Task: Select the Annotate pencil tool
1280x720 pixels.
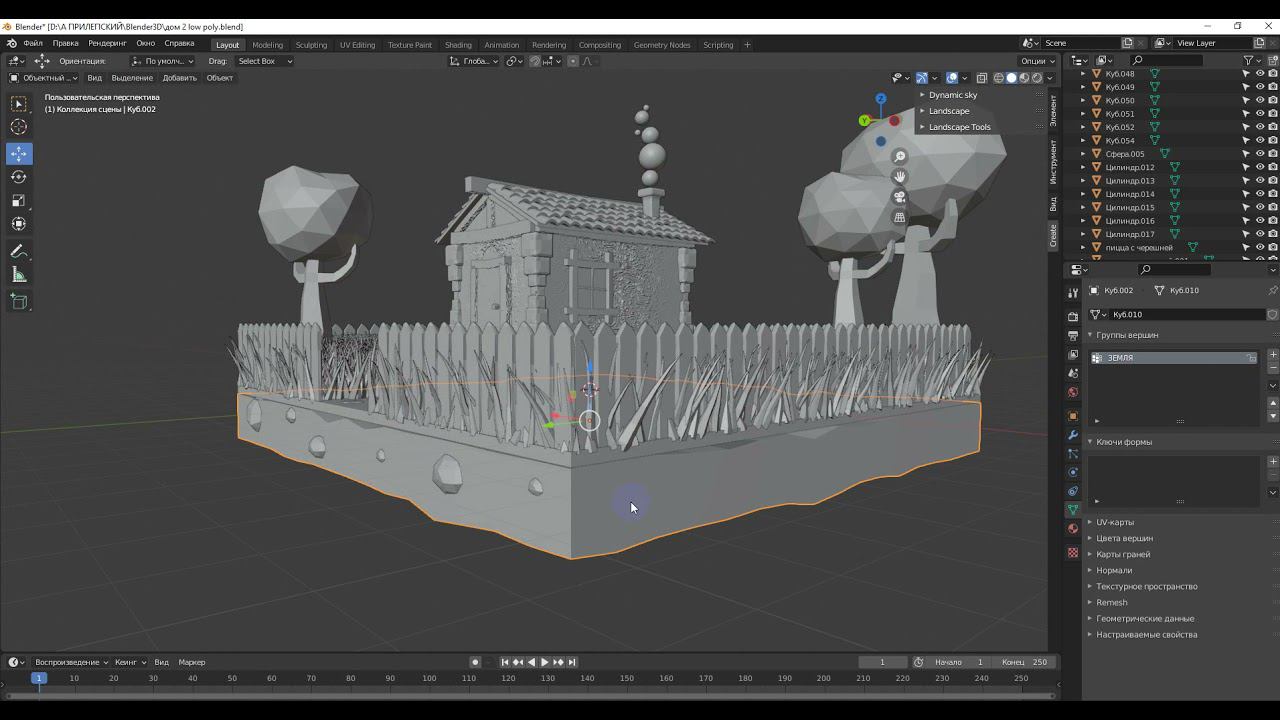Action: (x=19, y=251)
